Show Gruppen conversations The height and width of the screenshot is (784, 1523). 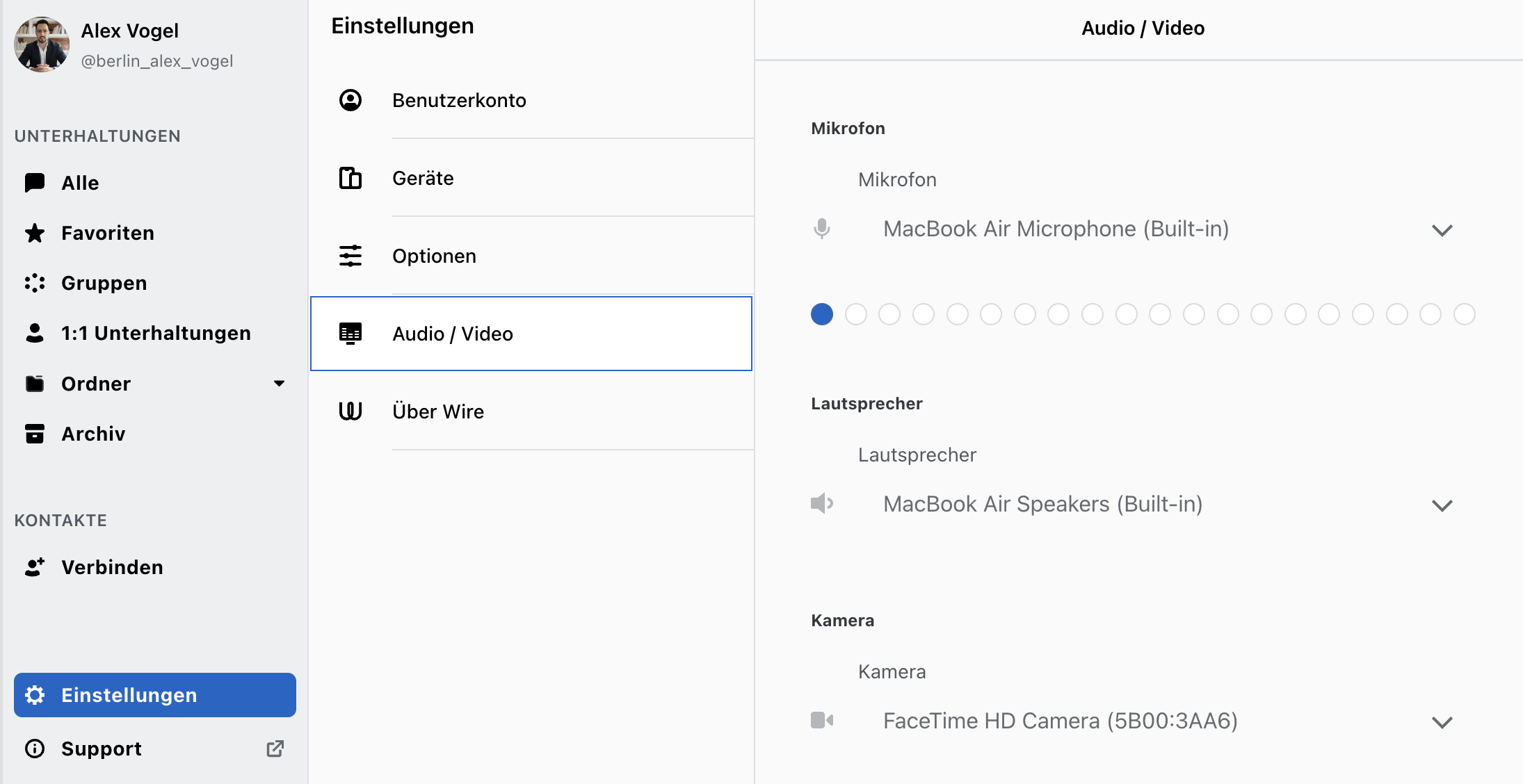click(x=154, y=283)
